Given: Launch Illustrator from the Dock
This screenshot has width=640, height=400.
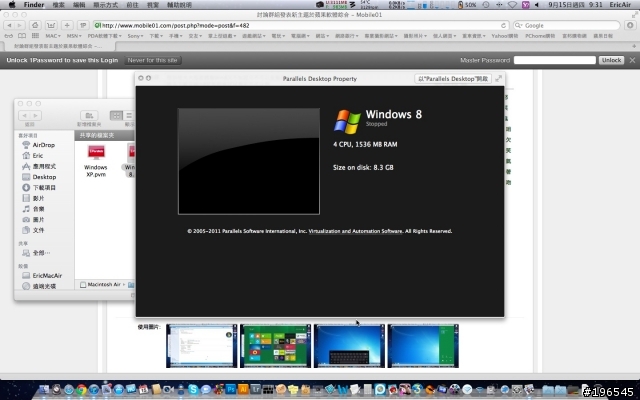Looking at the screenshot, I should 243,389.
